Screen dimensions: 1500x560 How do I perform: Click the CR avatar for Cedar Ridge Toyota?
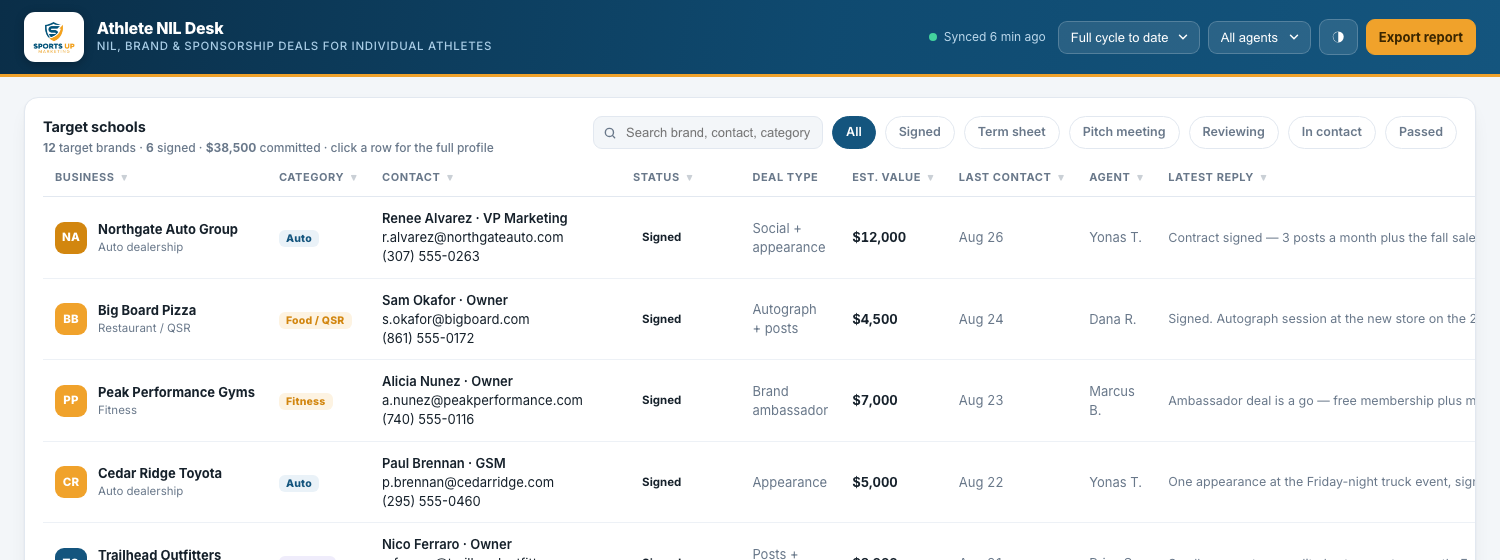coord(71,482)
